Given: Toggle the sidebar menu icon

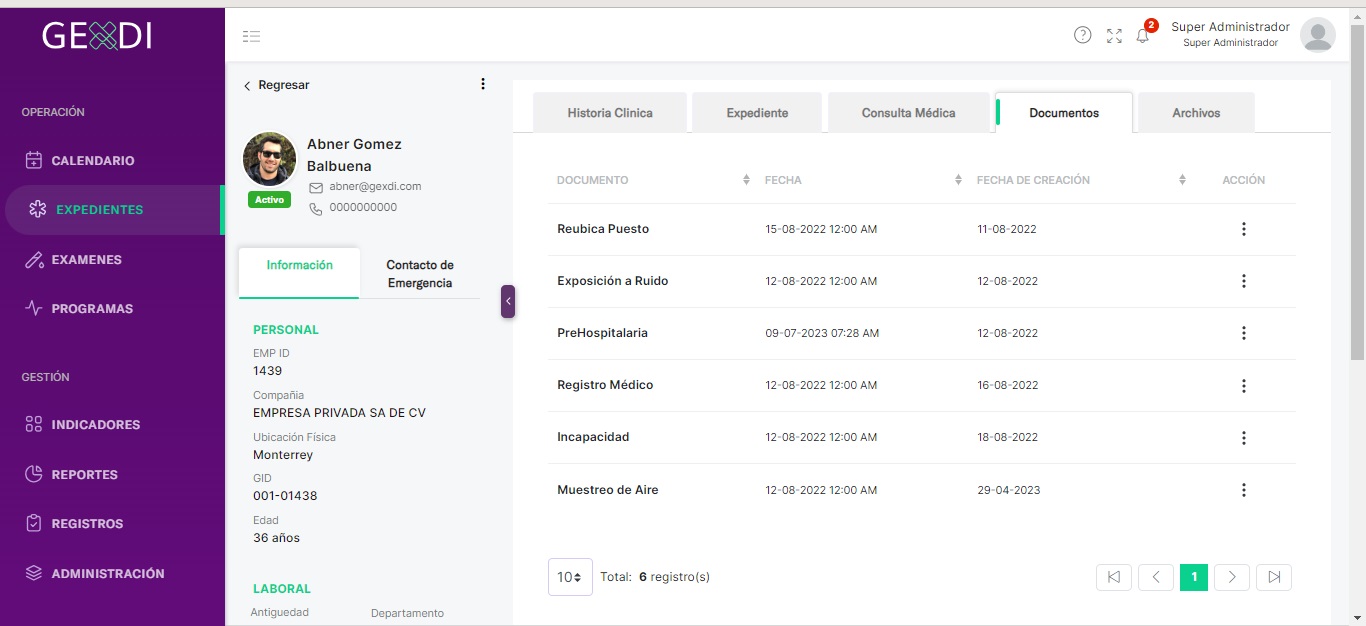Looking at the screenshot, I should coord(251,36).
